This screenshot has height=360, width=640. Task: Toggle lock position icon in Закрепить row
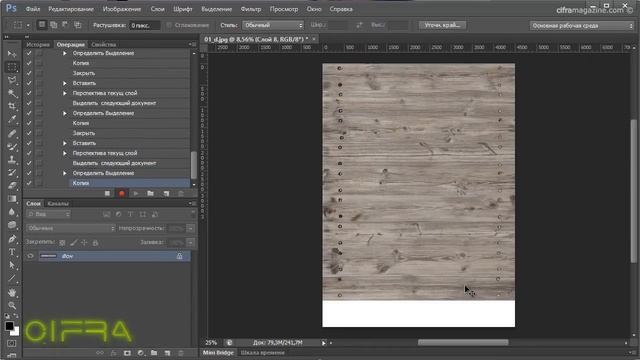pyautogui.click(x=84, y=242)
